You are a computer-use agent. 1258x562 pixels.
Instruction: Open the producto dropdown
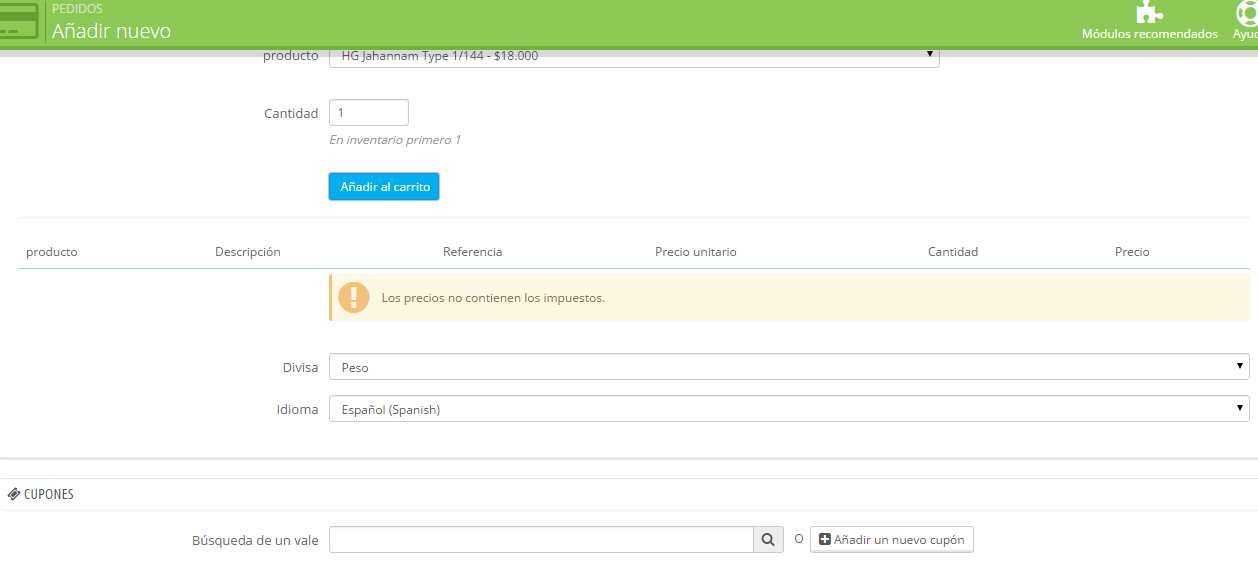634,56
